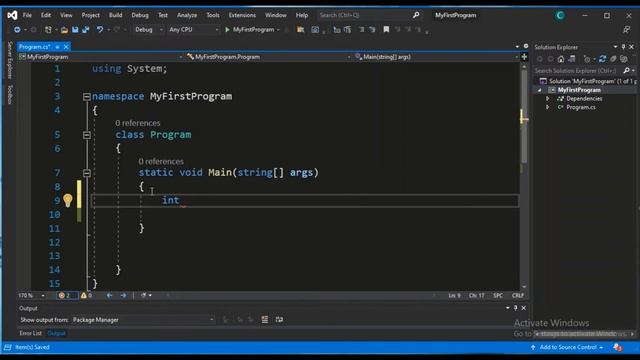Open the MyFirstProgram.Program class navigation dropdown
Screen dimensions: 640x360
(x=268, y=57)
